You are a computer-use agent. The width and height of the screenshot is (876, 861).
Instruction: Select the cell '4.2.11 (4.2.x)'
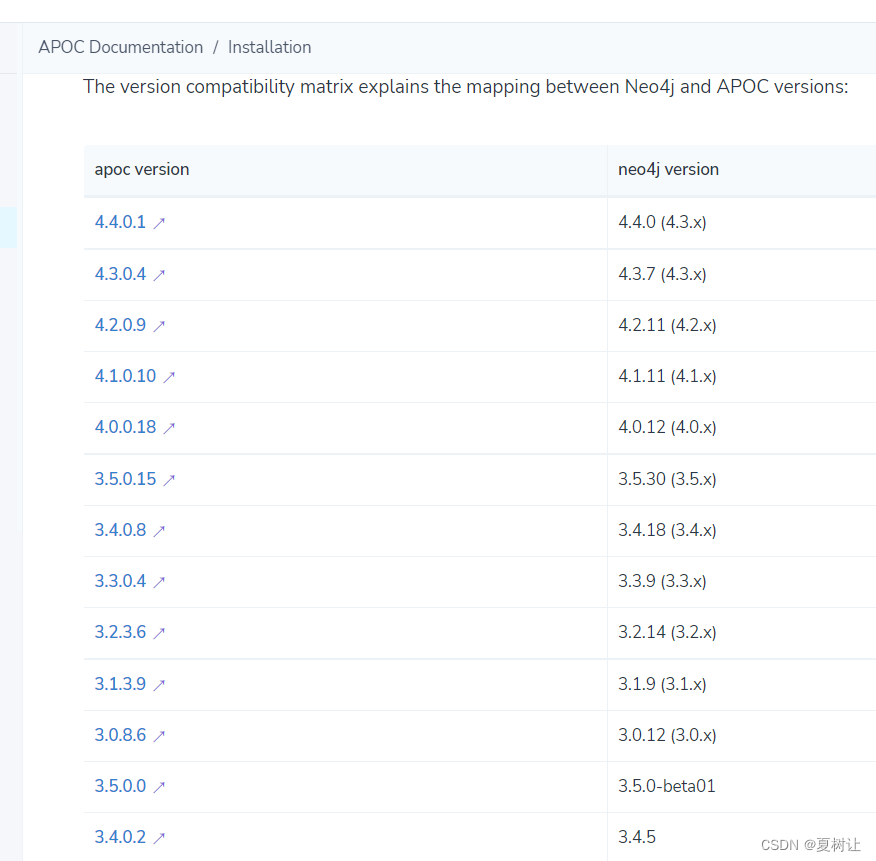pyautogui.click(x=742, y=325)
